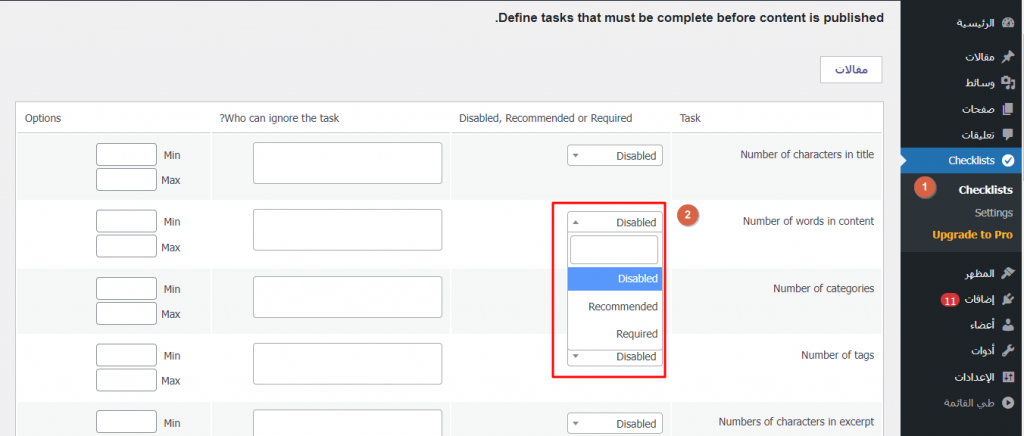Collapse the sidebar menu arrow icon
The width and height of the screenshot is (1024, 436).
pyautogui.click(x=1007, y=403)
